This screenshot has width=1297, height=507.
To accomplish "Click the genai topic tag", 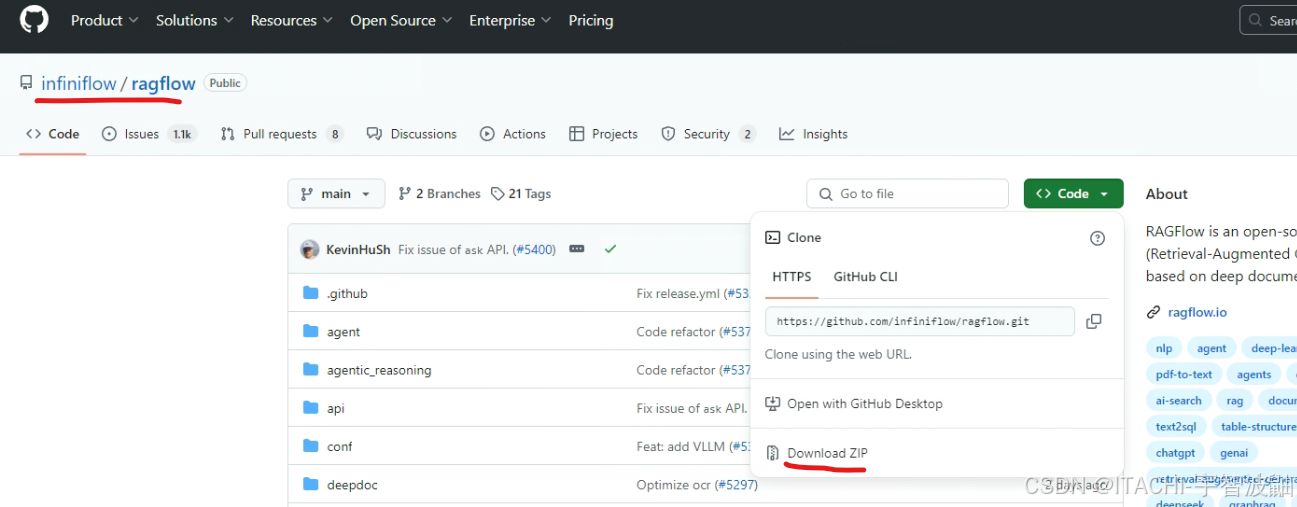I will (1234, 452).
